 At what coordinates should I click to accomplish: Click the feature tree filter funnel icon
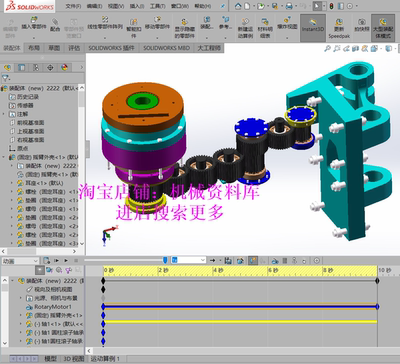[6, 78]
